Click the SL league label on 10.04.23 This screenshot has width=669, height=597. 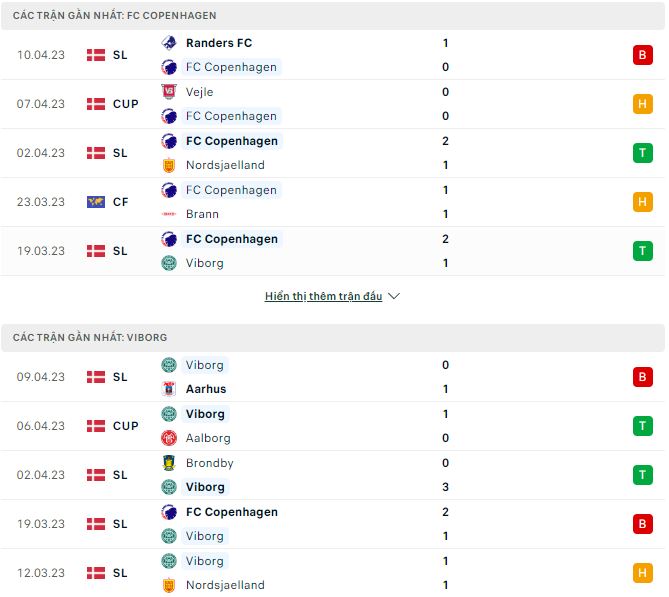[x=120, y=55]
